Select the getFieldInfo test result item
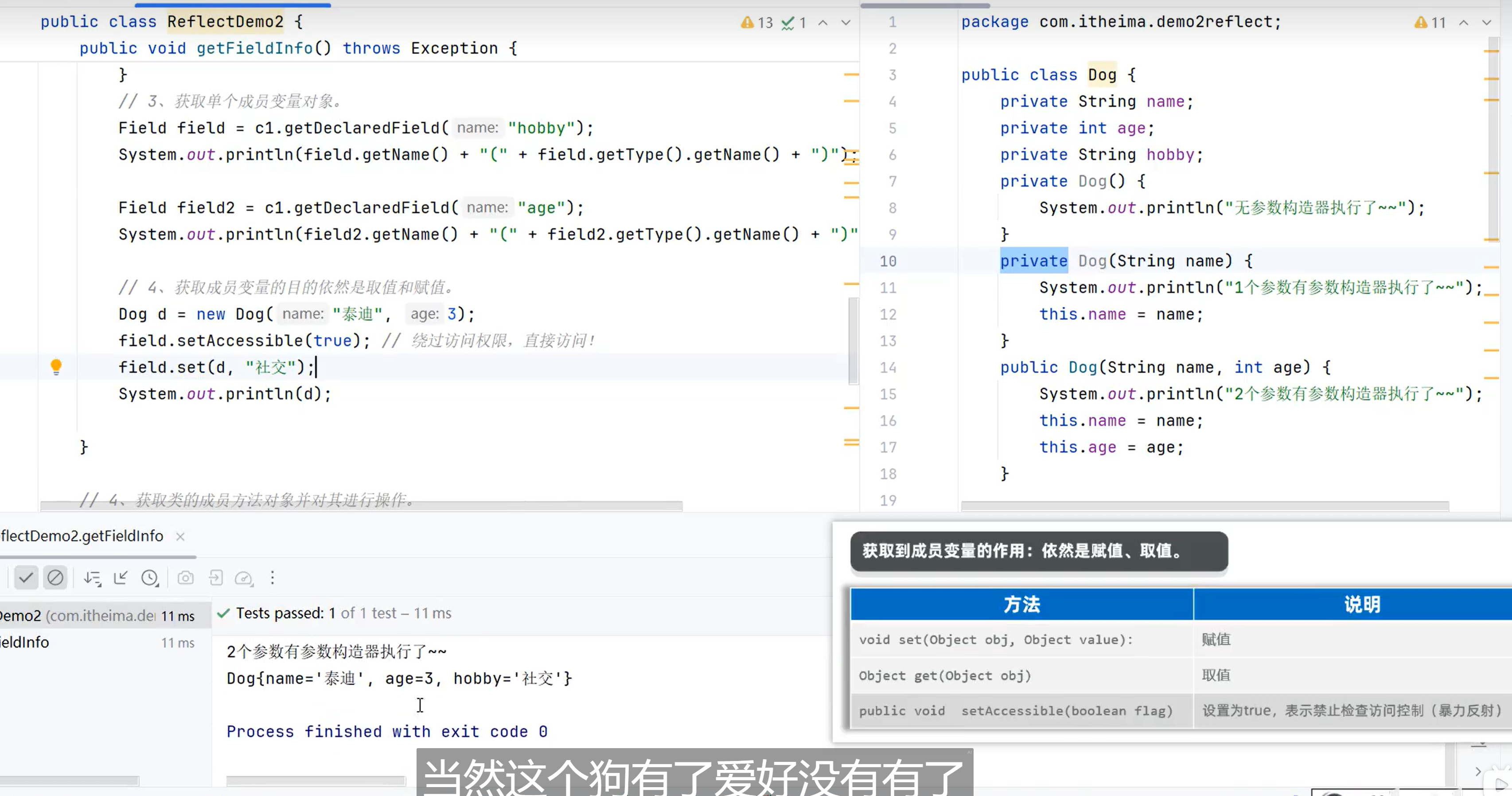The height and width of the screenshot is (796, 1512). coord(25,642)
